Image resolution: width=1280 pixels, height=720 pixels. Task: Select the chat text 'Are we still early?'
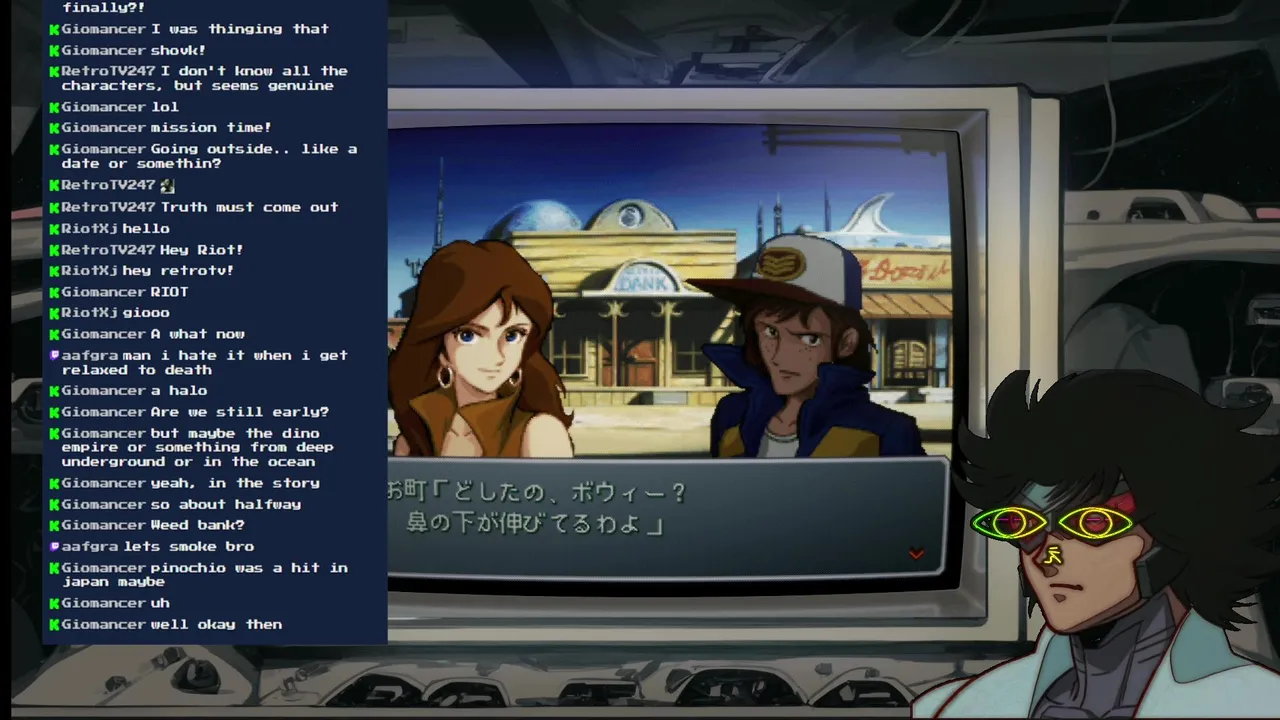tap(239, 413)
